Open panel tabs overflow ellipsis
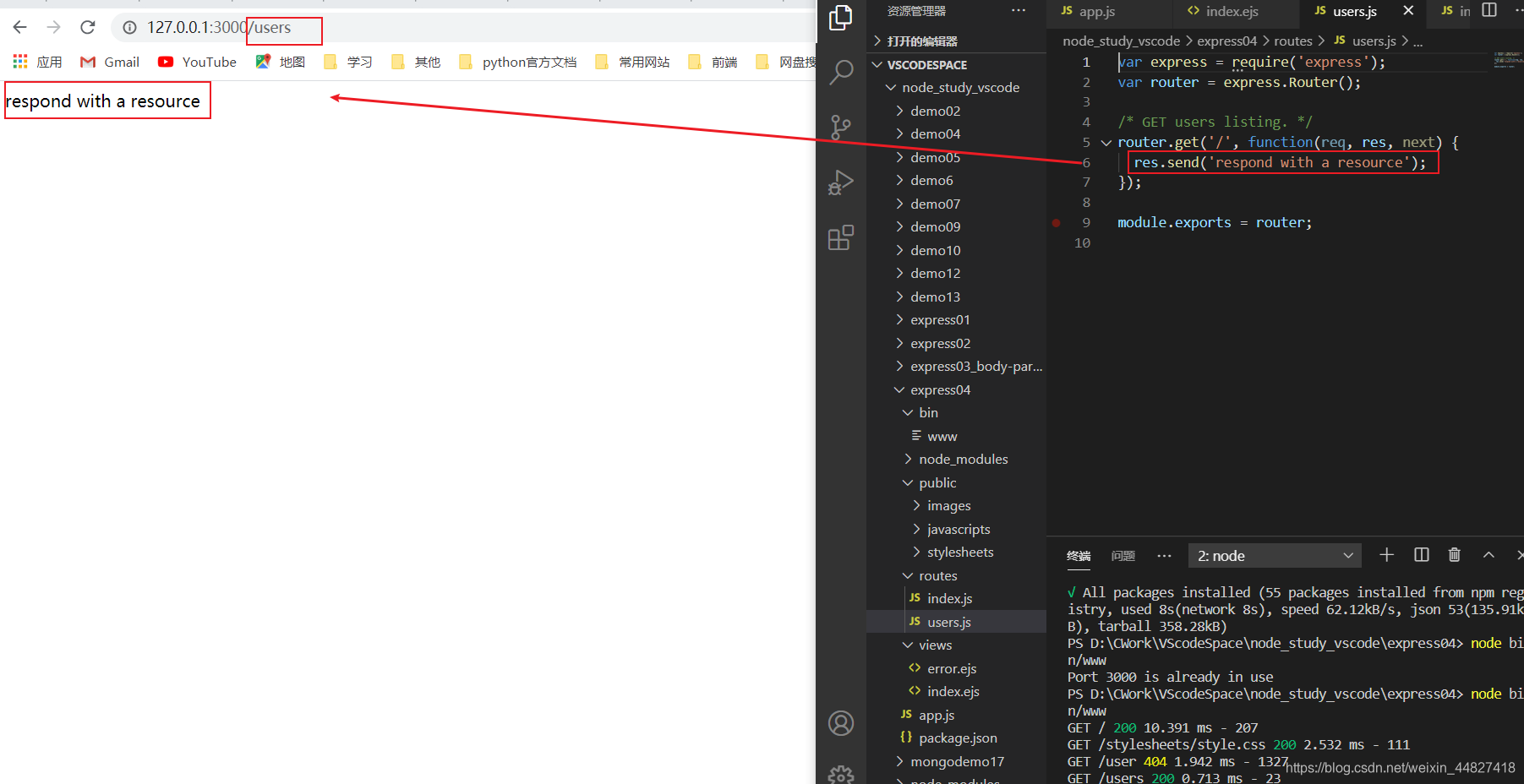The width and height of the screenshot is (1524, 784). (1164, 556)
